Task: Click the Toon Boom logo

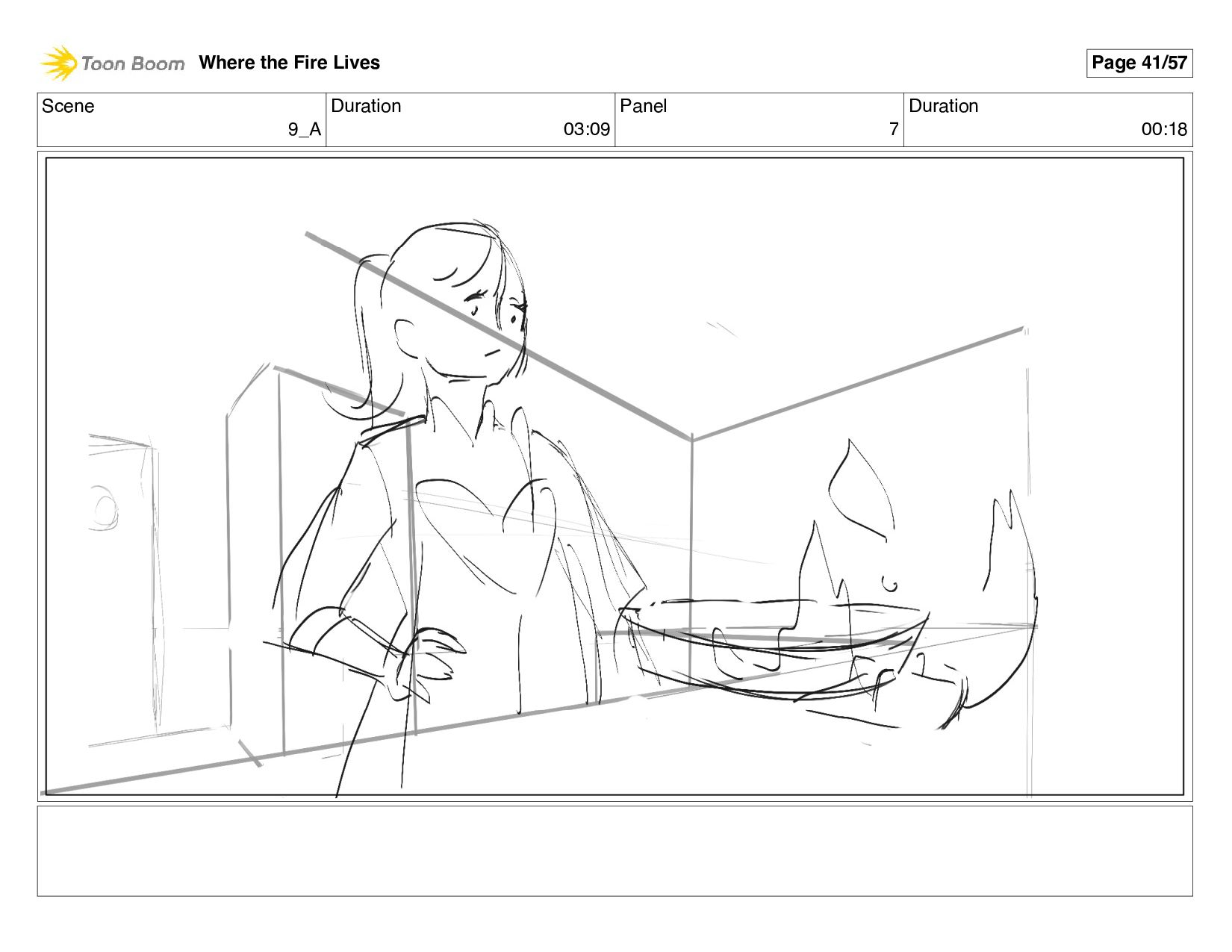Action: pyautogui.click(x=112, y=63)
